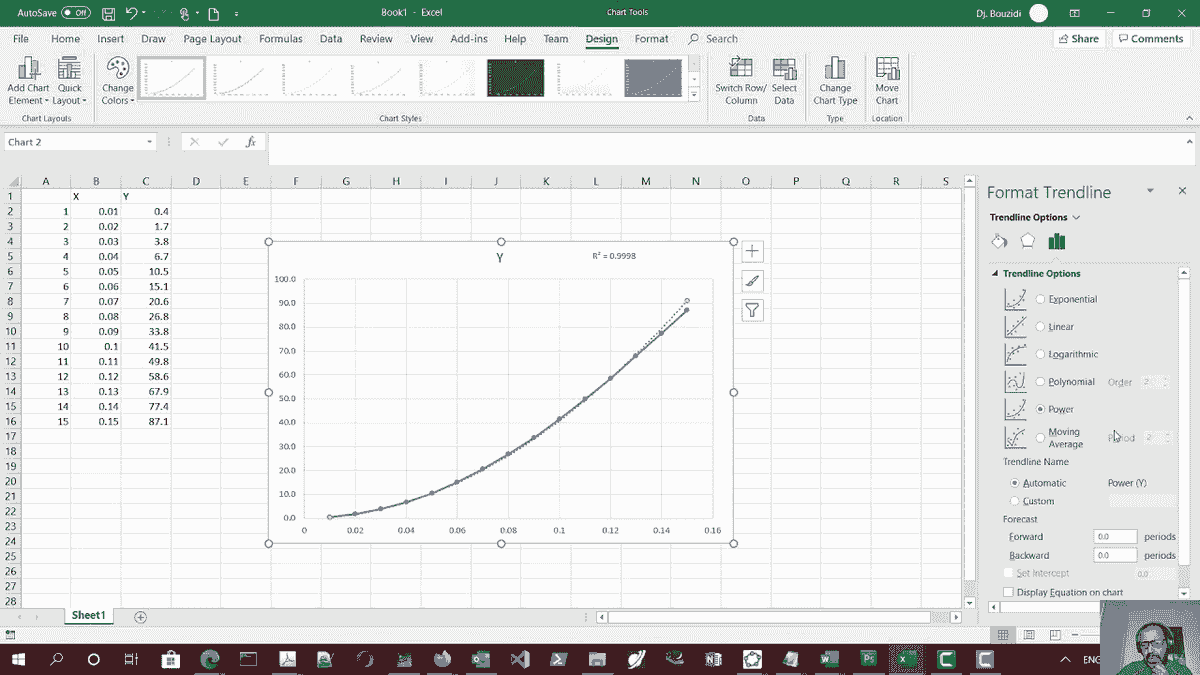
Task: Select the dark chart style in the gallery
Action: click(515, 77)
